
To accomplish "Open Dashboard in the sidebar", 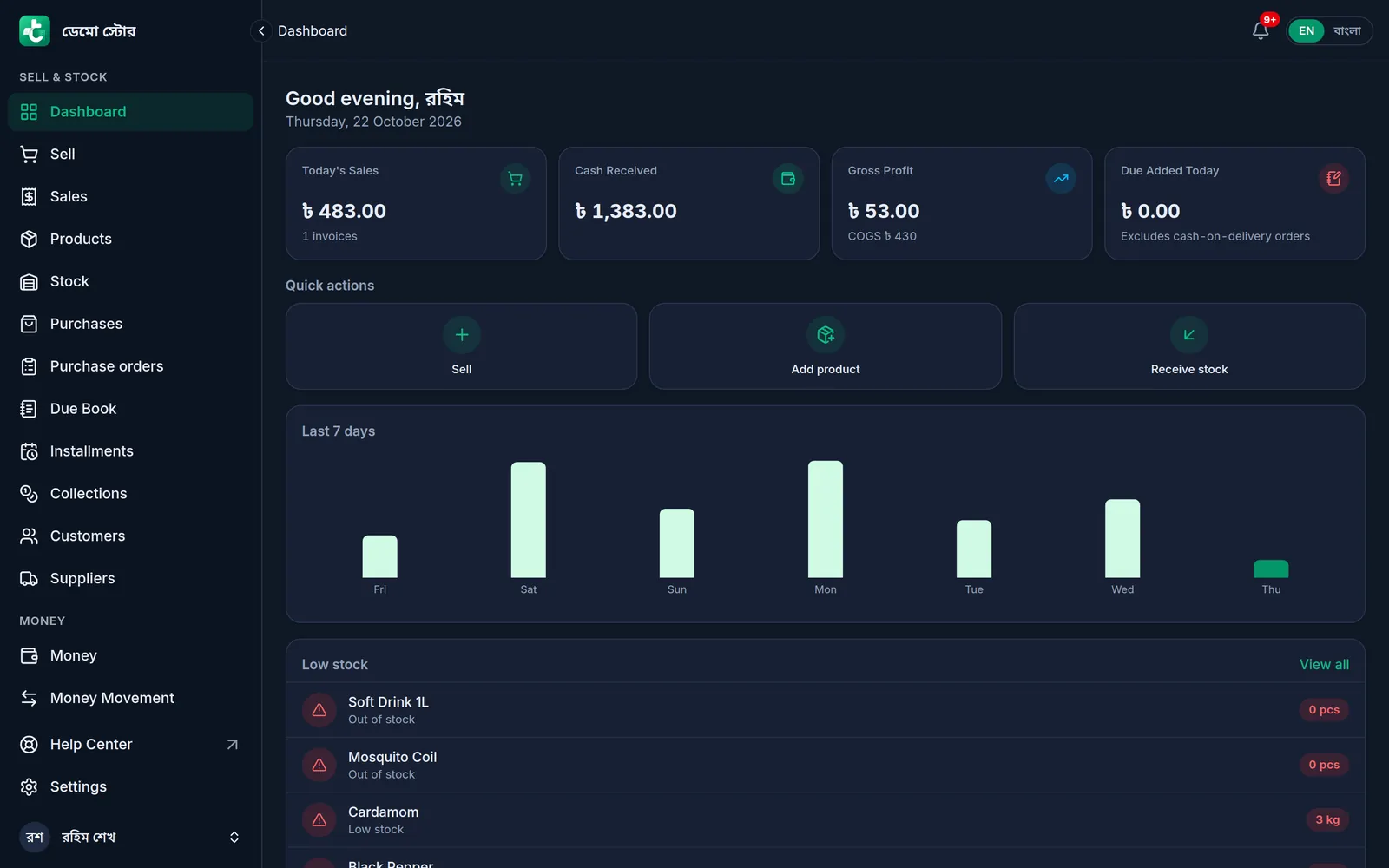I will (130, 112).
